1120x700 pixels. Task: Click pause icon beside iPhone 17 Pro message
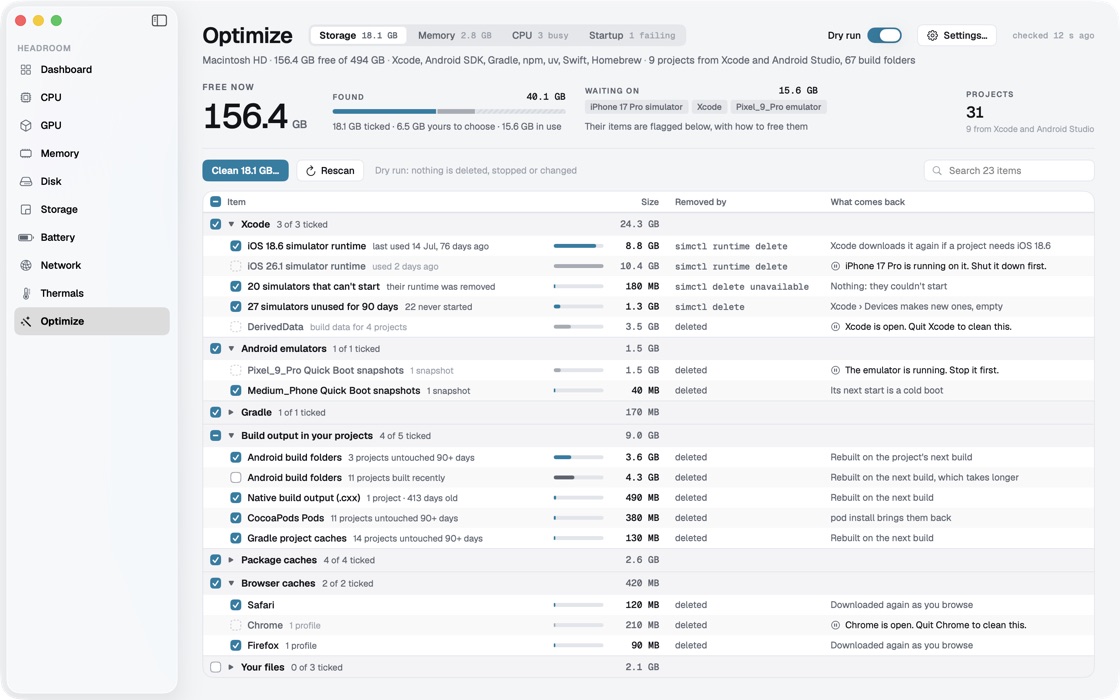point(835,266)
